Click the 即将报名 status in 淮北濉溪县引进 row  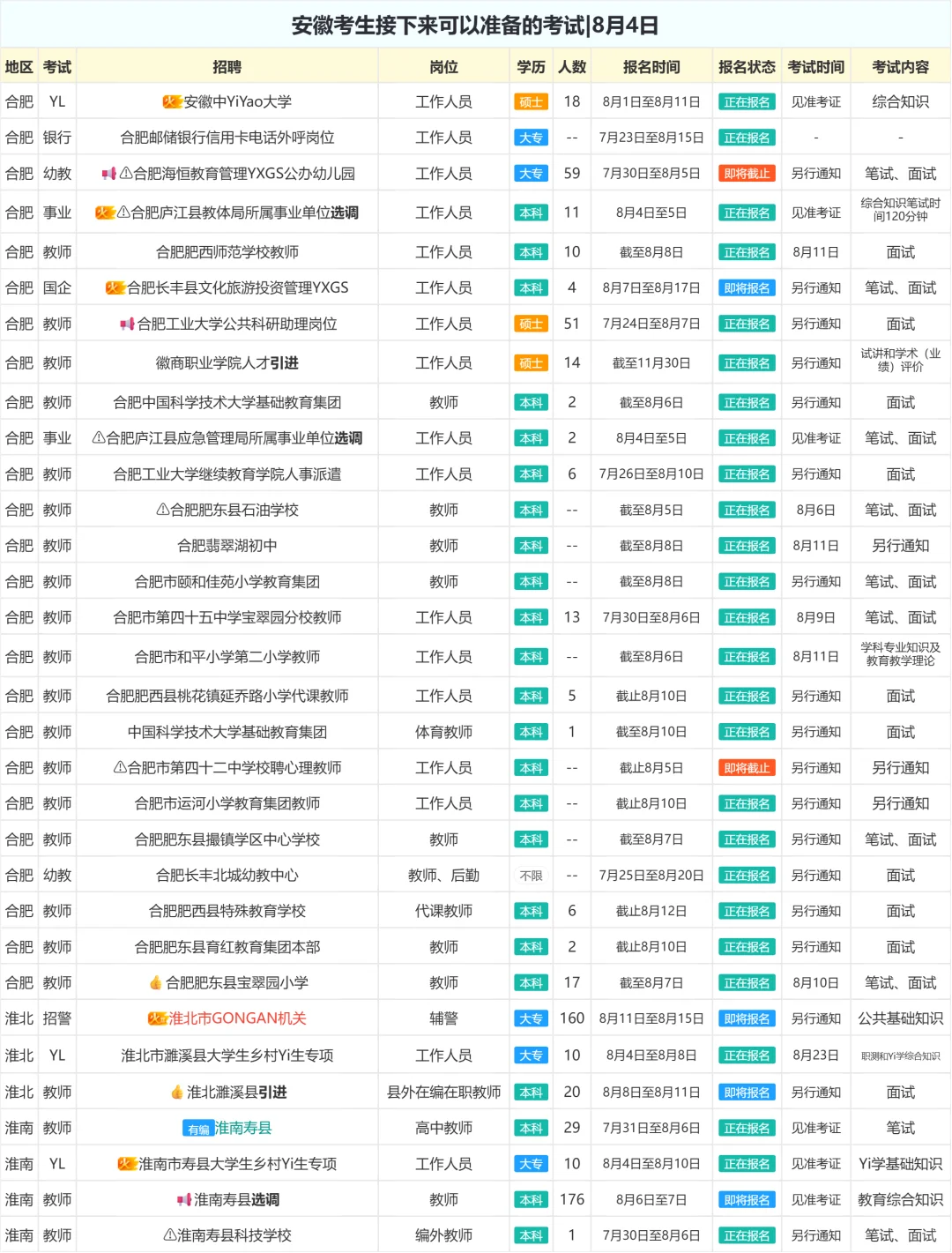(747, 1093)
